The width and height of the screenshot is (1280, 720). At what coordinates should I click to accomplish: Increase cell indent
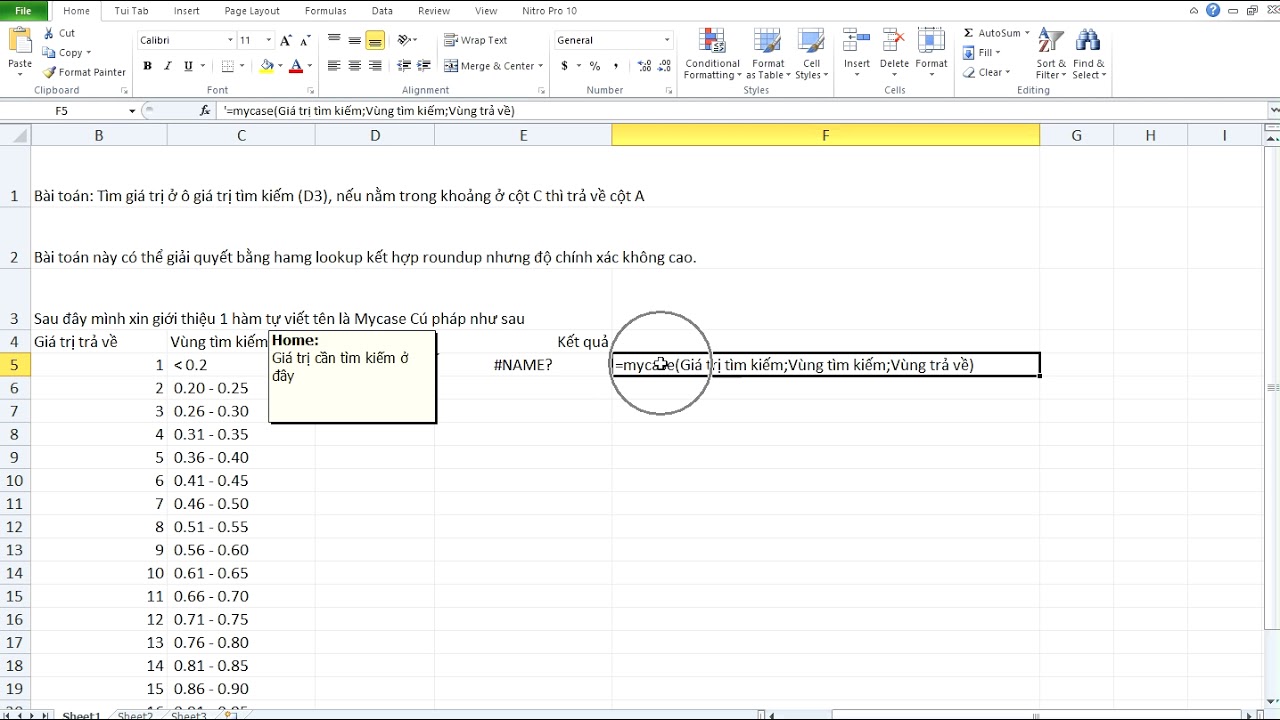click(x=425, y=66)
